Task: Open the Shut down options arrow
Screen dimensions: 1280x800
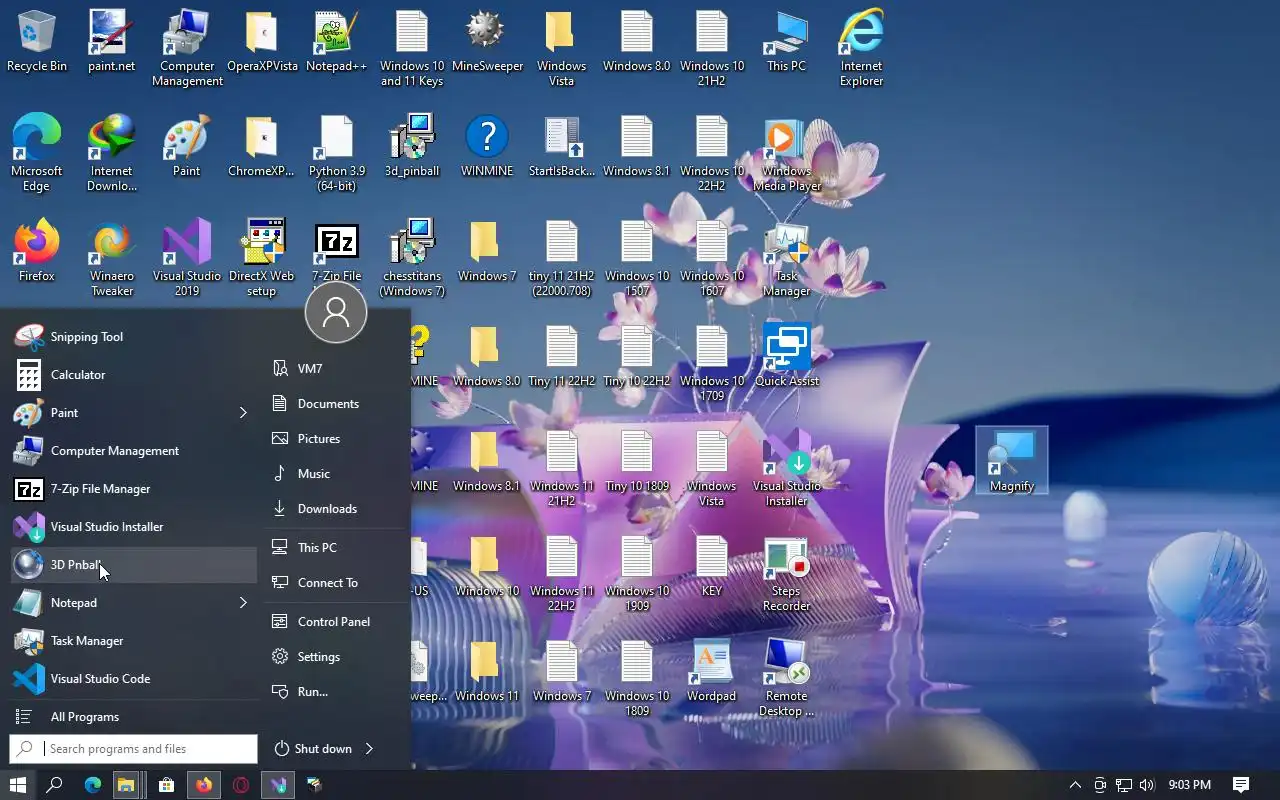Action: tap(369, 749)
